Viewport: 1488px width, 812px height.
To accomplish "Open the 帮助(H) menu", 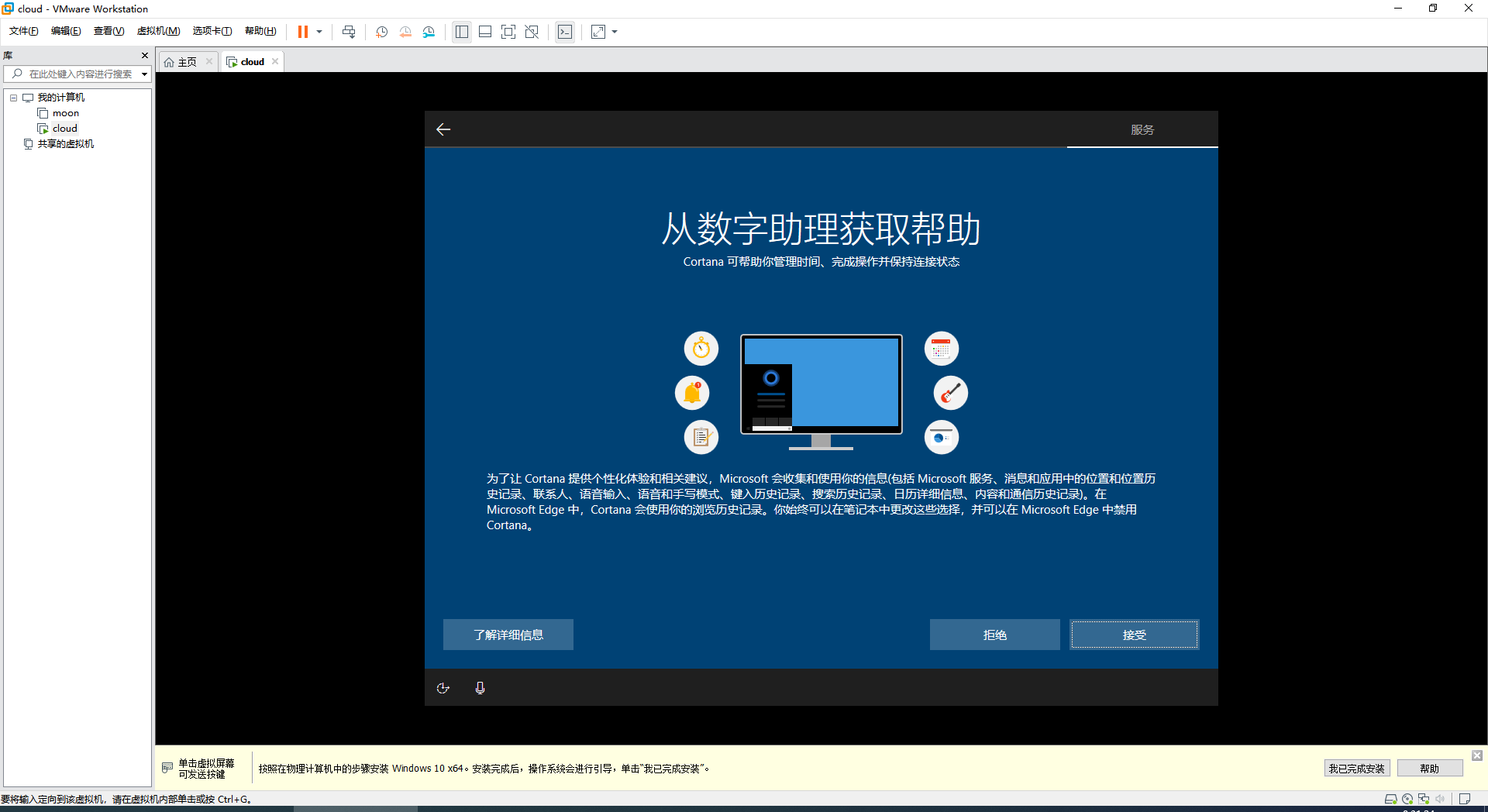I will point(260,31).
